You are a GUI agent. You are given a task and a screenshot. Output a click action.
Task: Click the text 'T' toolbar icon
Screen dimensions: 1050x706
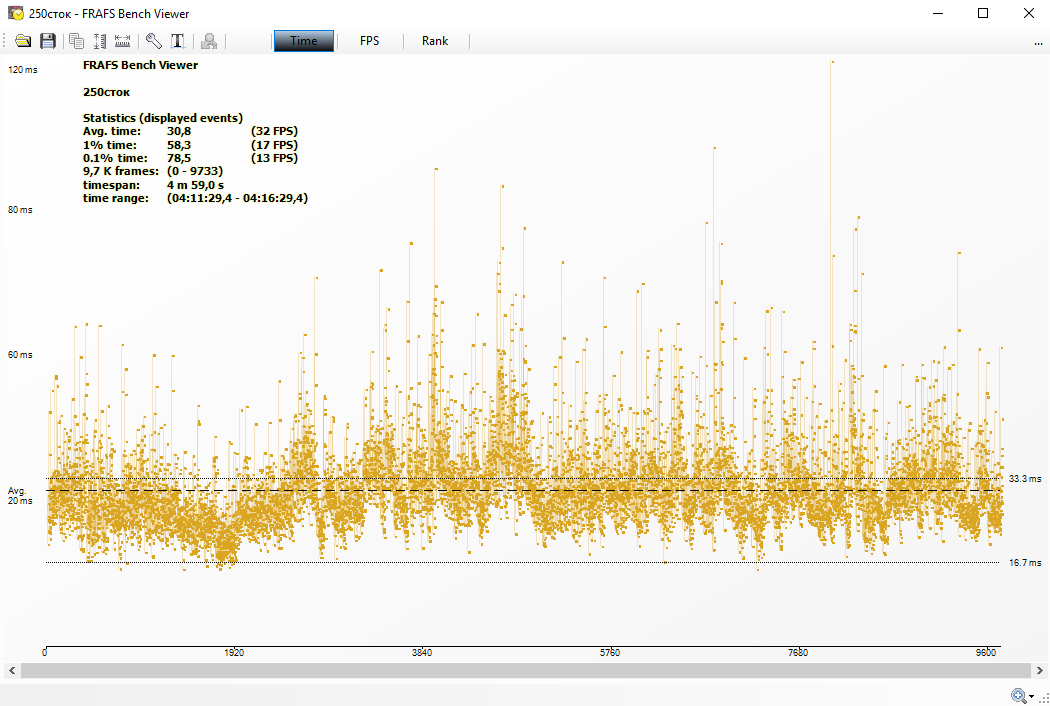(x=177, y=41)
